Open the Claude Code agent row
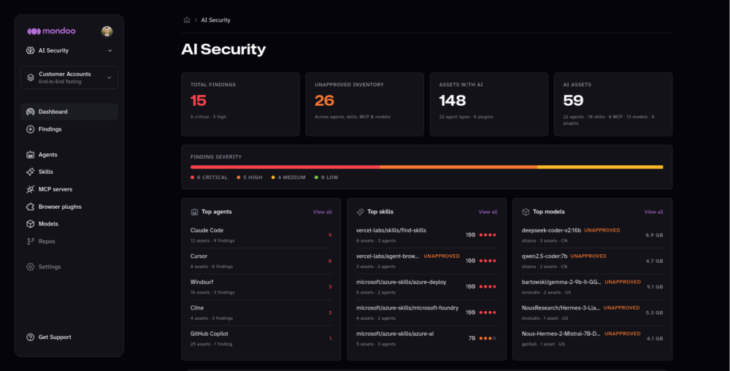Screen dimensions: 730x371 pos(261,235)
